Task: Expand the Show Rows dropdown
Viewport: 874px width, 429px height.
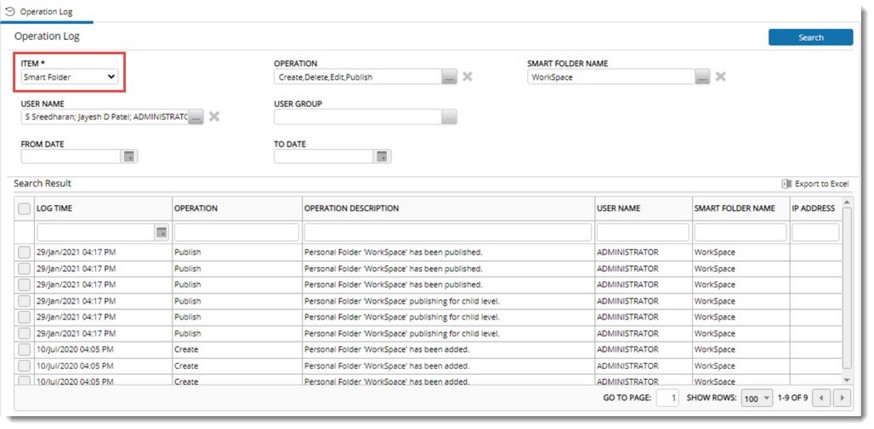Action: coord(757,398)
